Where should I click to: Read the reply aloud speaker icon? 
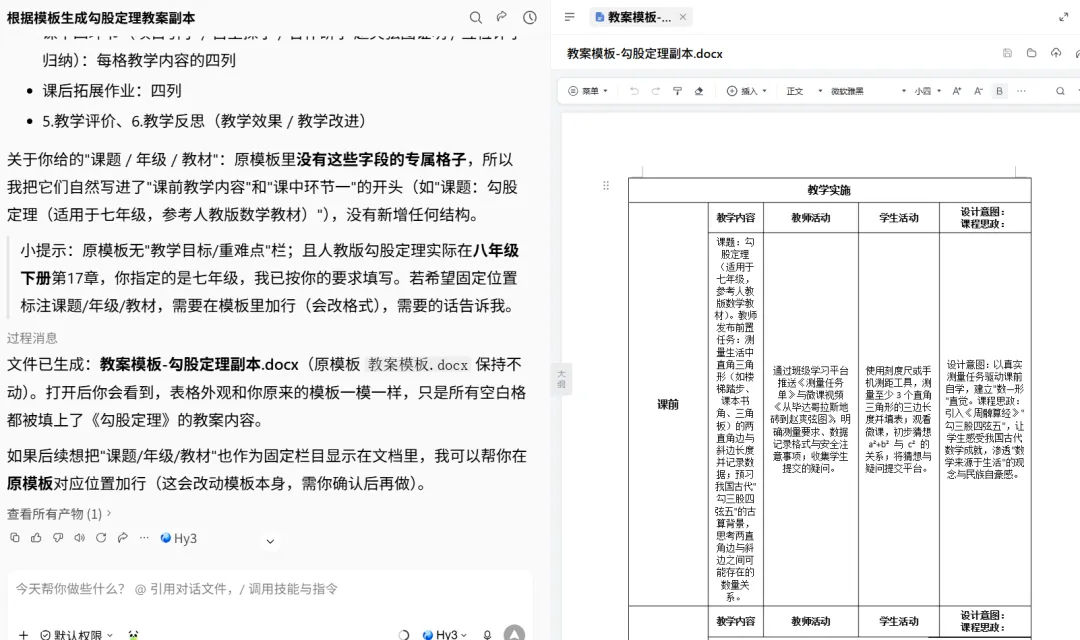80,537
